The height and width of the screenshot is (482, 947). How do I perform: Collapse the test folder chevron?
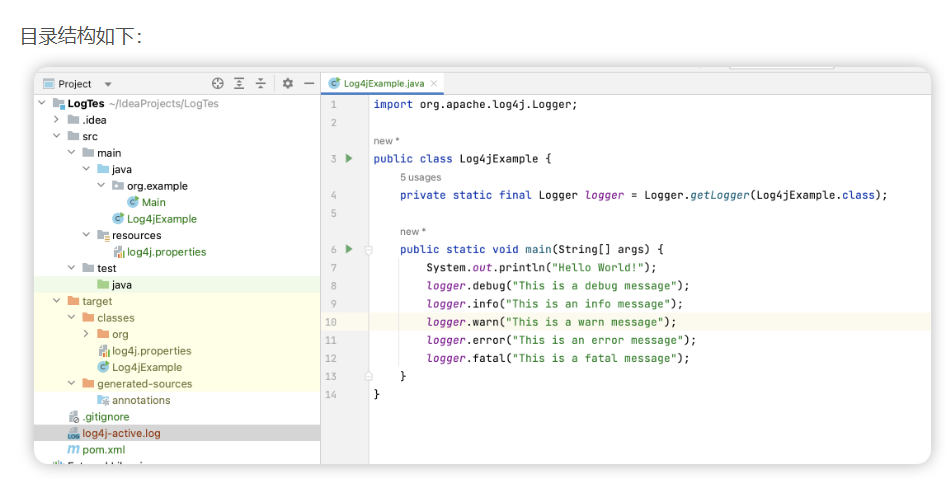click(71, 268)
